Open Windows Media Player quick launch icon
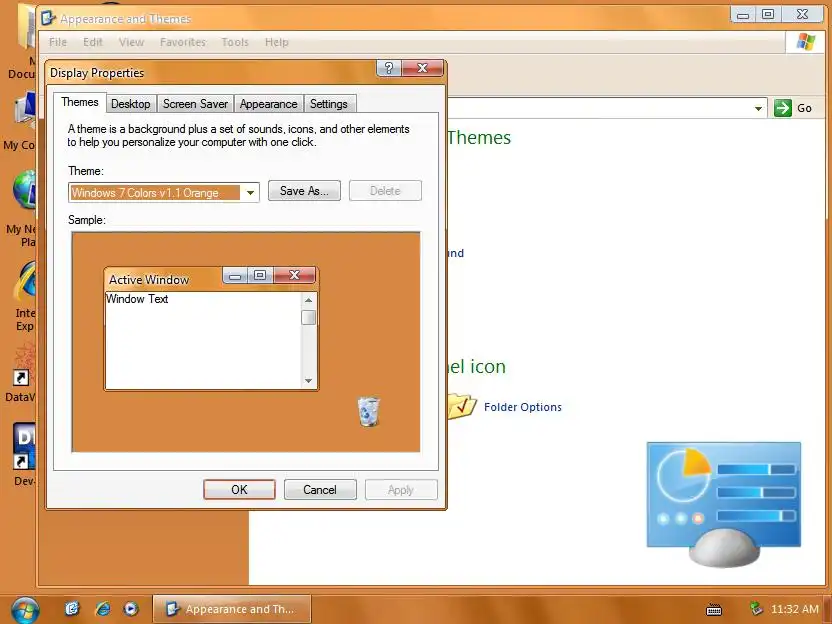 tap(131, 609)
